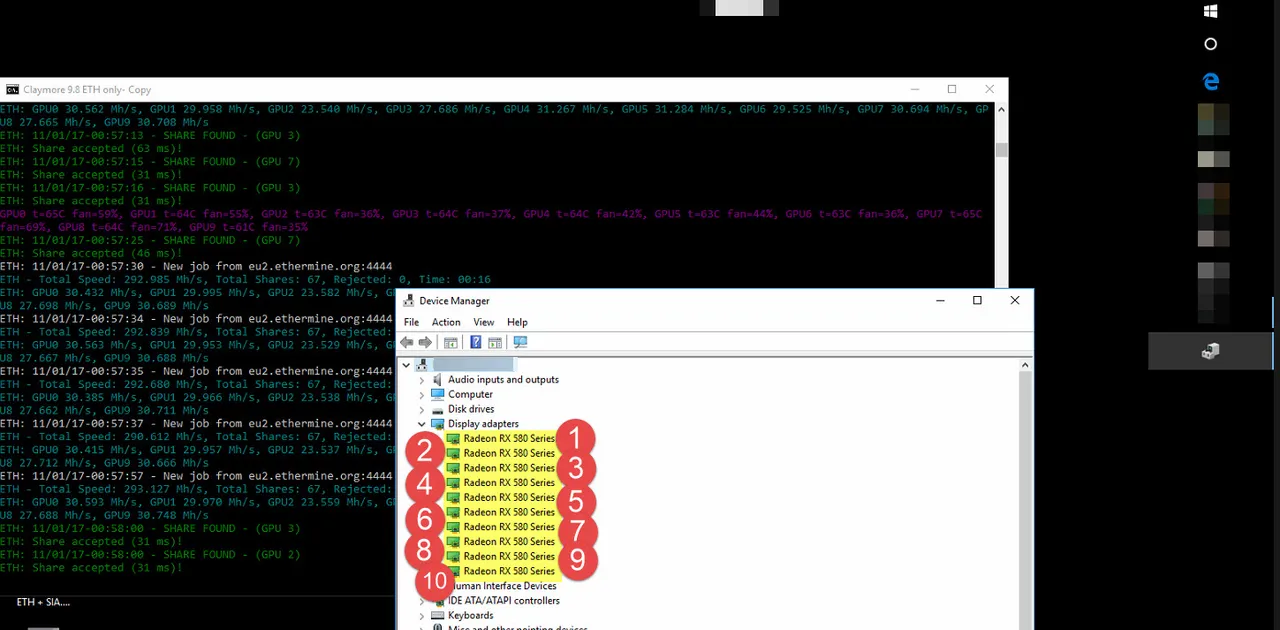Collapse the Display adapters category
The height and width of the screenshot is (630, 1280).
(421, 424)
